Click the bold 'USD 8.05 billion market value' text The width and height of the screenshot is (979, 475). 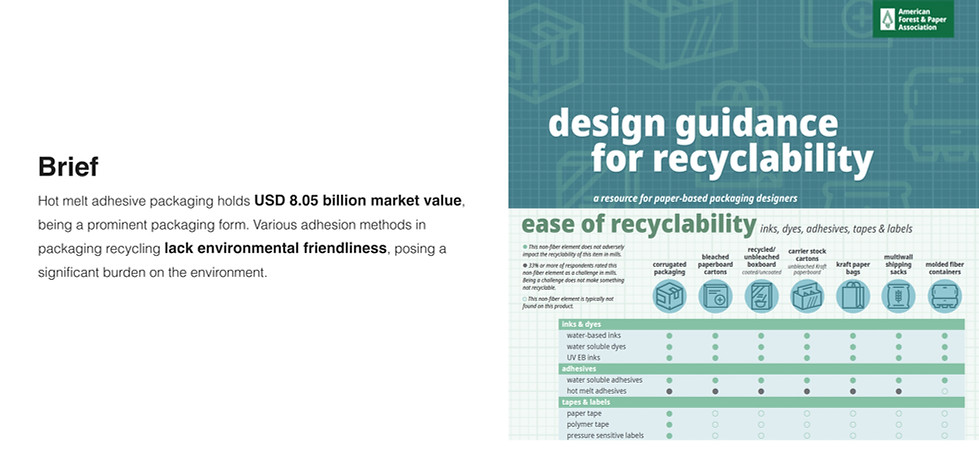pyautogui.click(x=358, y=201)
